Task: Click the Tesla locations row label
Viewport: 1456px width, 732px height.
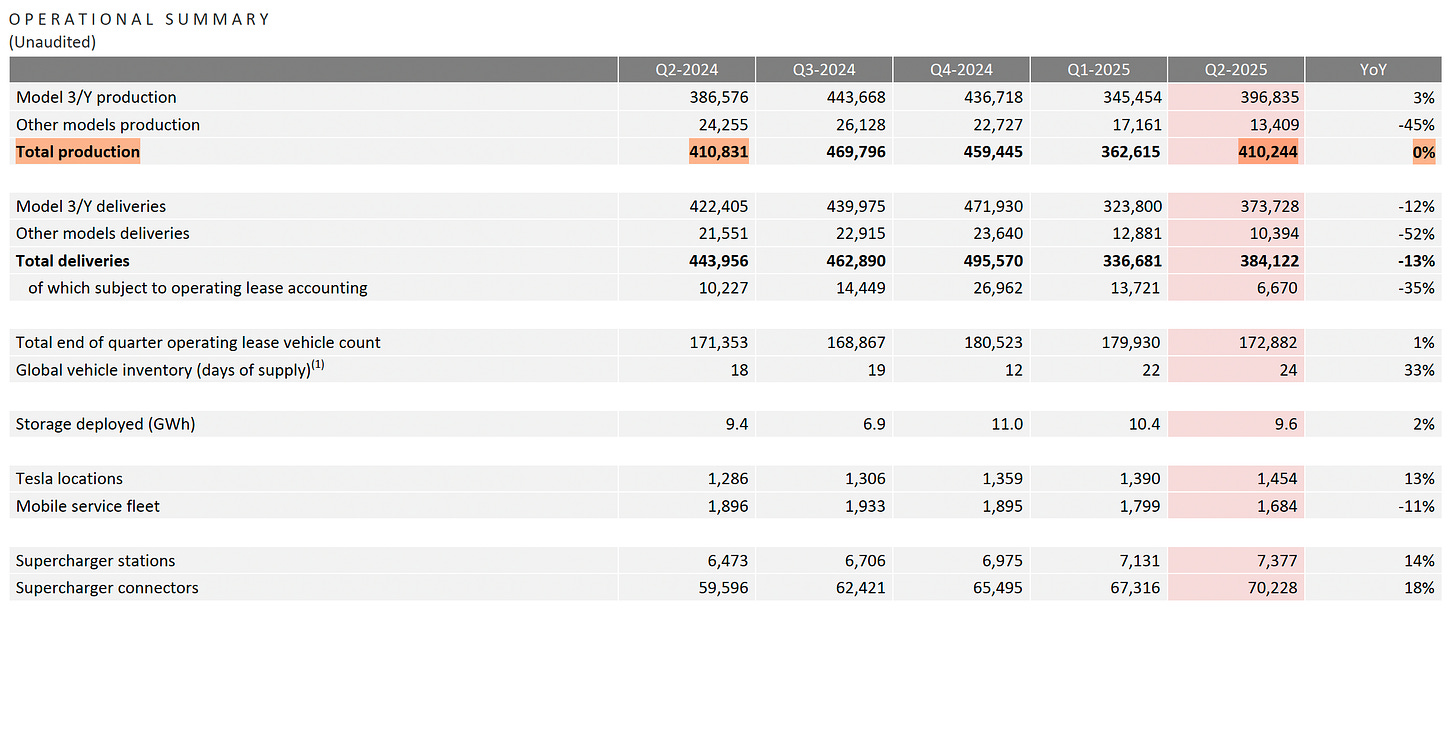Action: click(69, 478)
